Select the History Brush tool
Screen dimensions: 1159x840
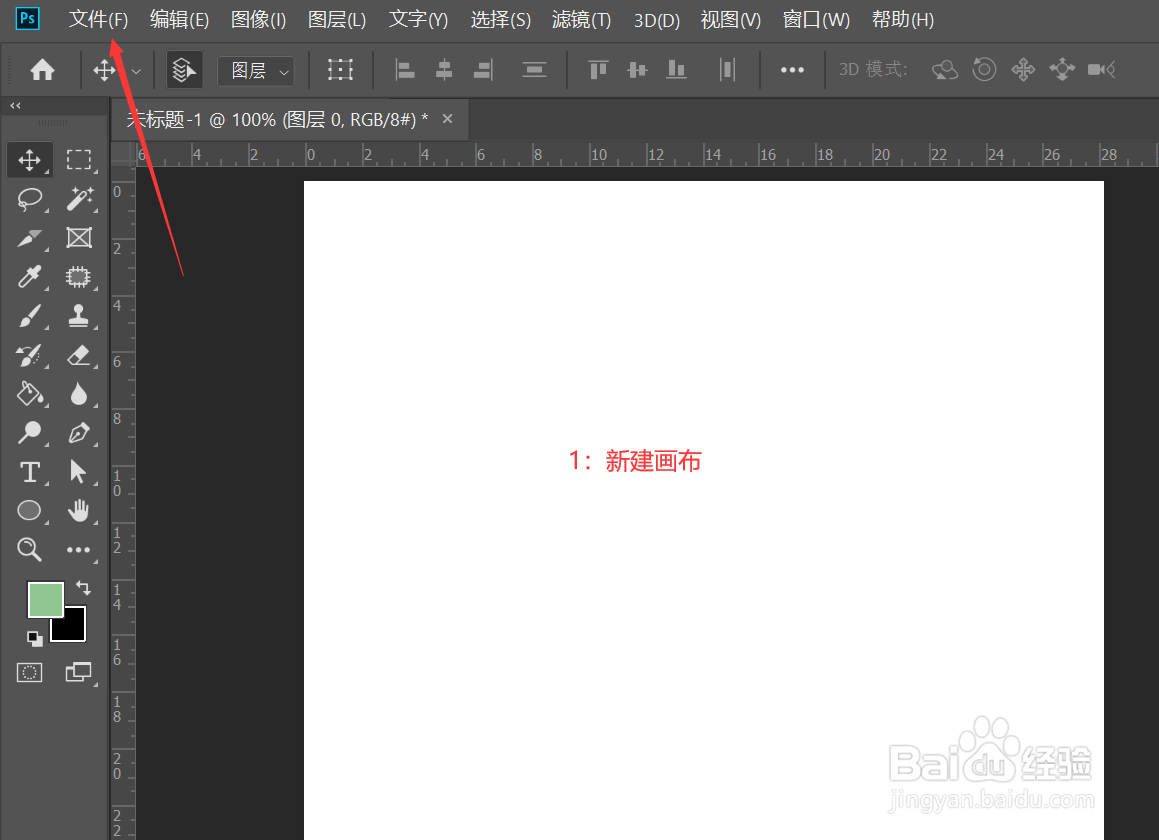(x=30, y=356)
